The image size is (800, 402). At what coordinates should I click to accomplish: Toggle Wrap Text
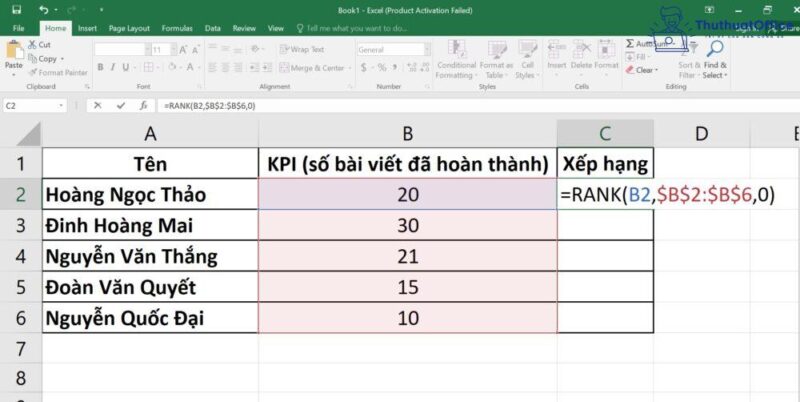pos(302,49)
